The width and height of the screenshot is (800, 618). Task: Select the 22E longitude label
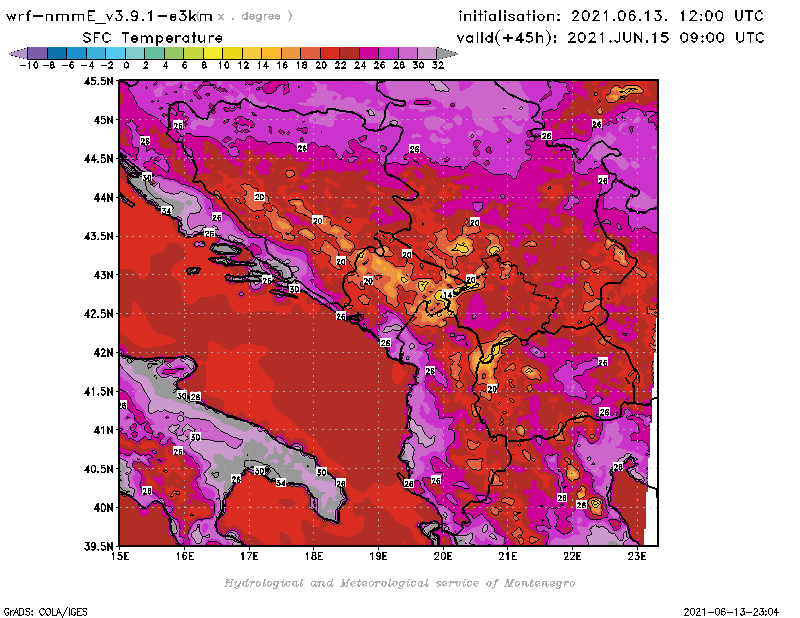572,556
